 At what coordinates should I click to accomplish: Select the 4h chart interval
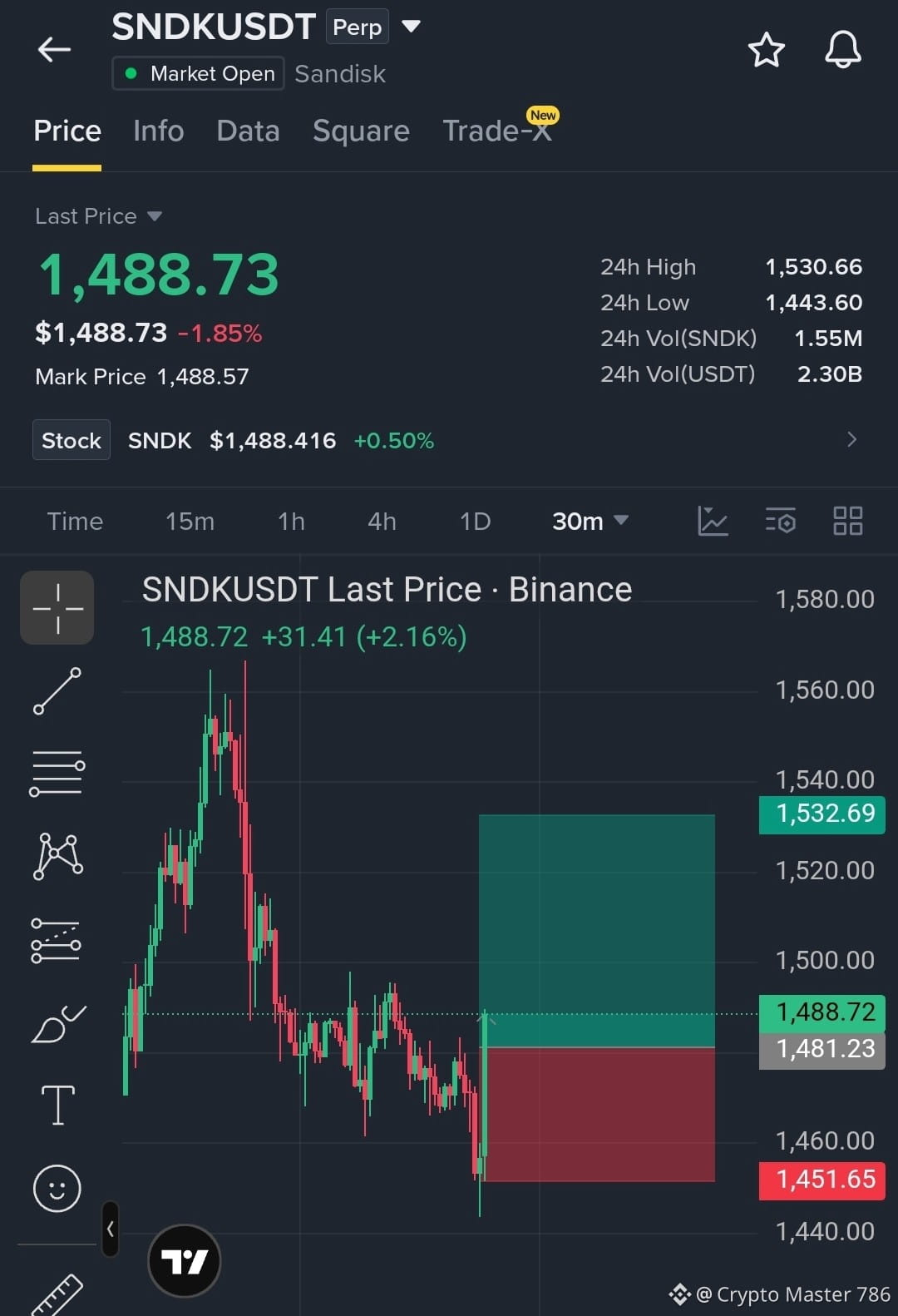[382, 522]
